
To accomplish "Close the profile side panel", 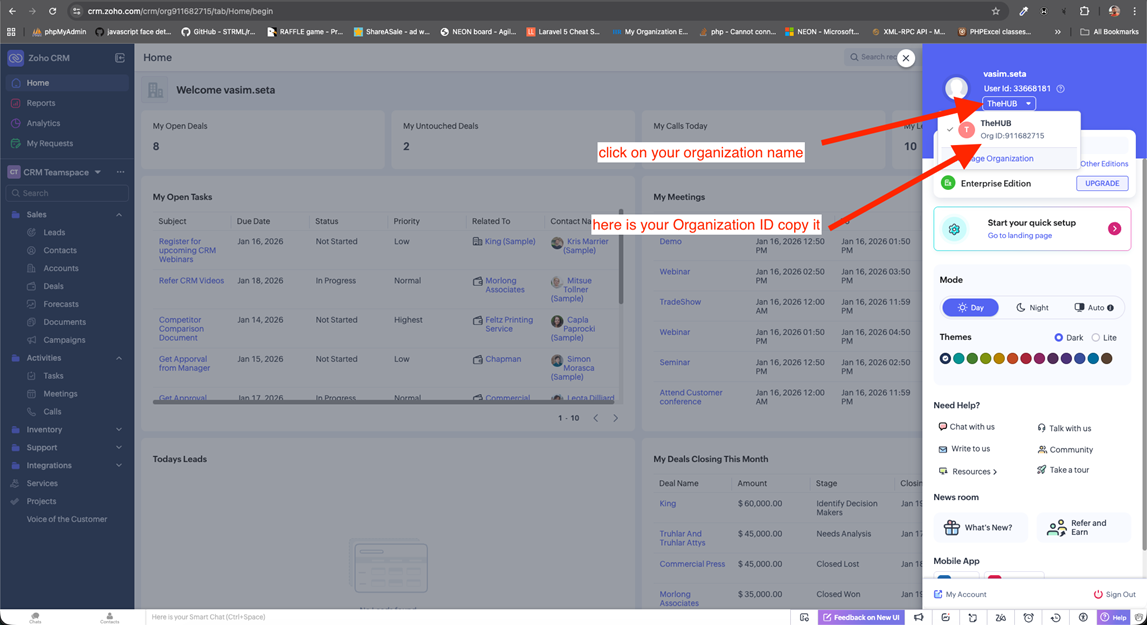I will click(x=905, y=58).
